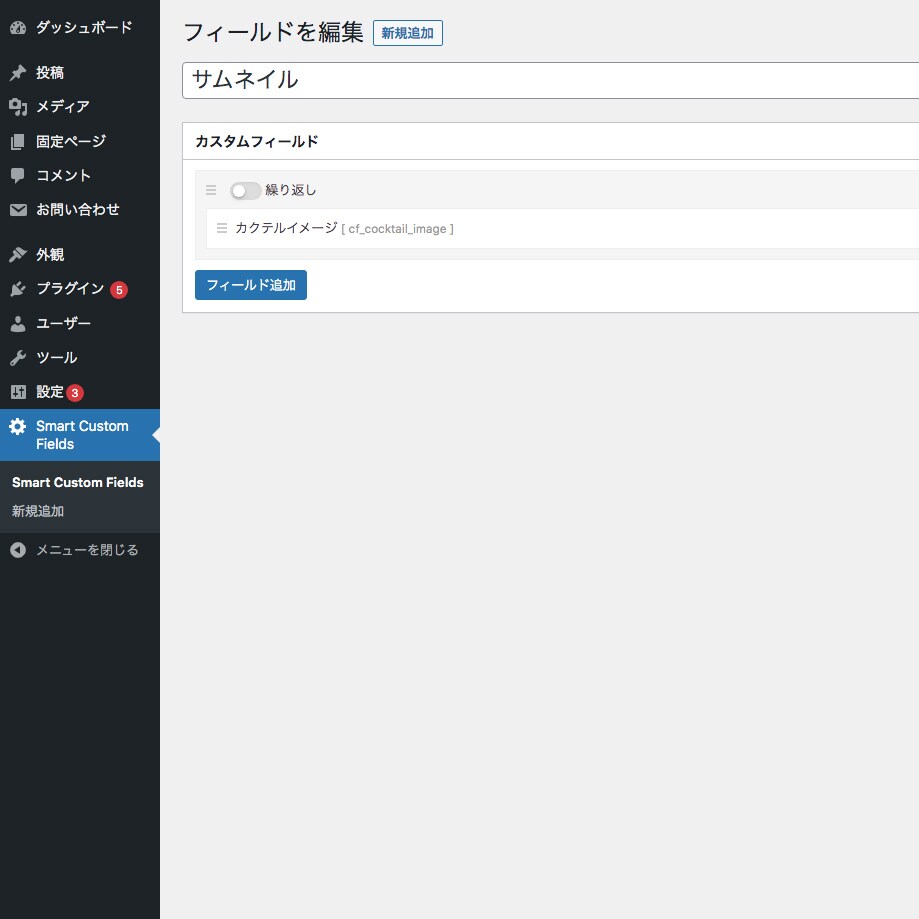Open the お問い合わせ menu
The width and height of the screenshot is (919, 919).
(x=80, y=210)
